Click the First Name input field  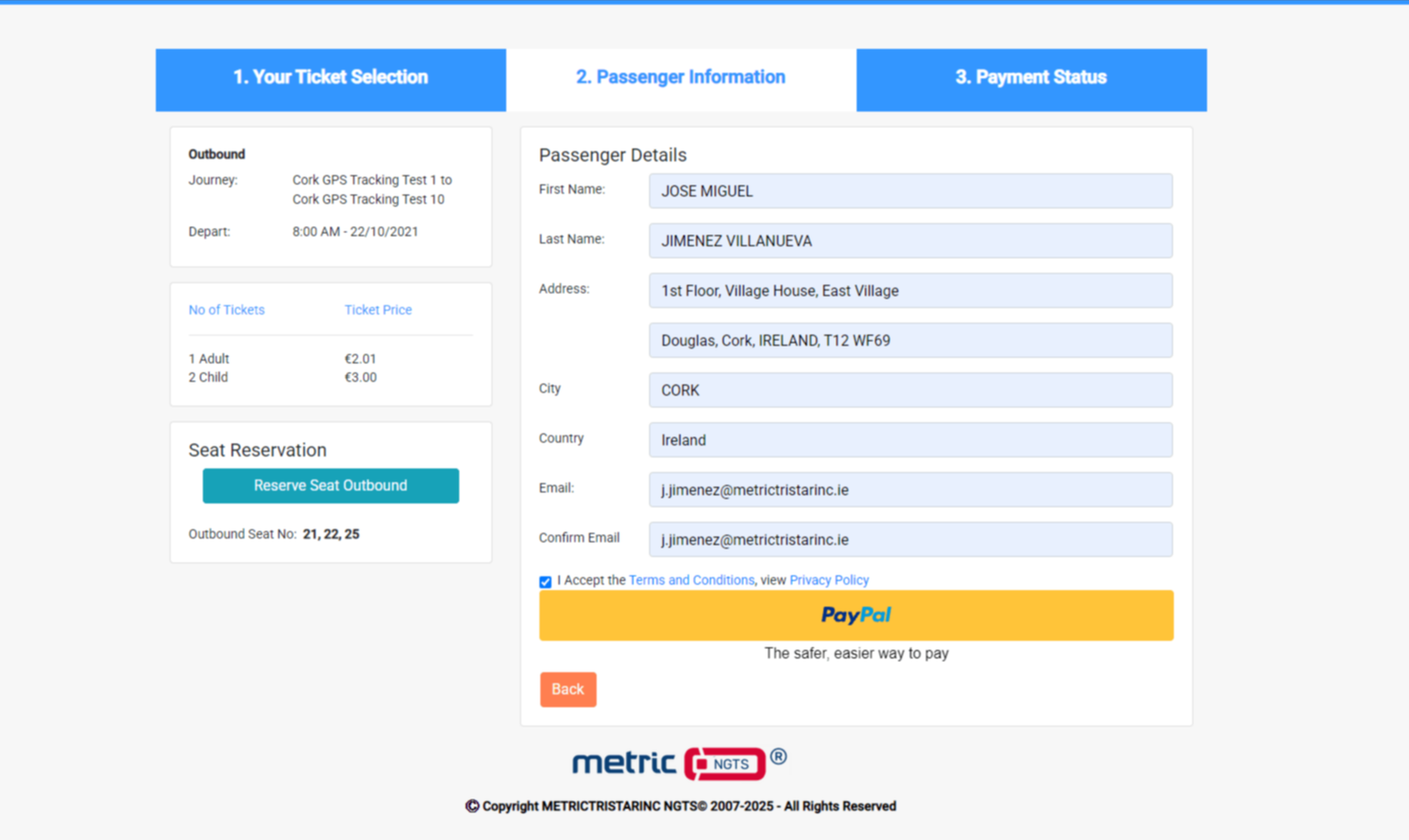tap(910, 191)
